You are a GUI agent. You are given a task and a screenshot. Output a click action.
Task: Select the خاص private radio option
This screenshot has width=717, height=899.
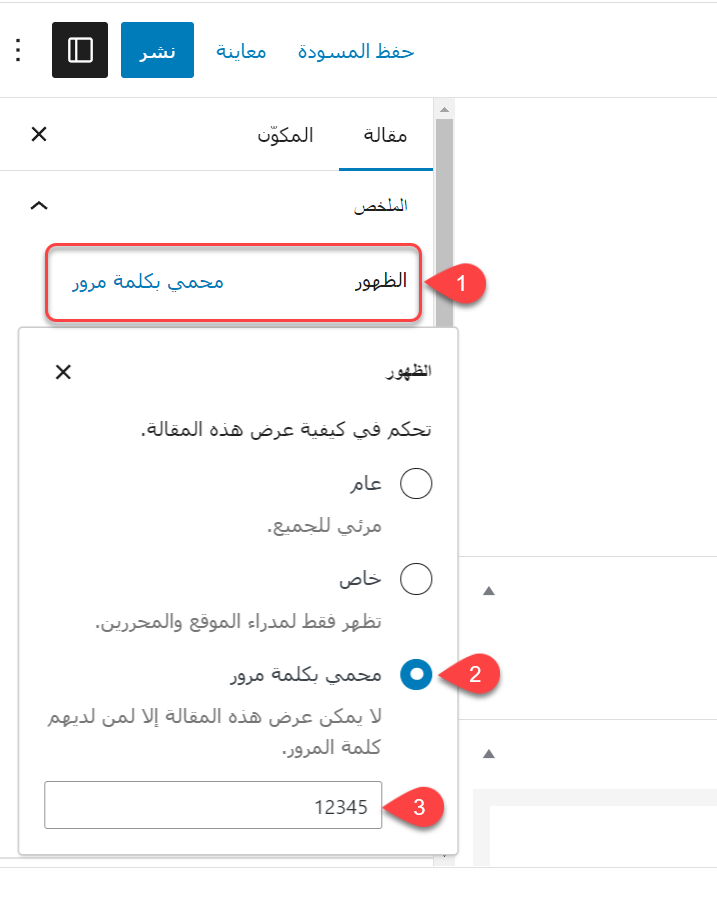click(415, 578)
